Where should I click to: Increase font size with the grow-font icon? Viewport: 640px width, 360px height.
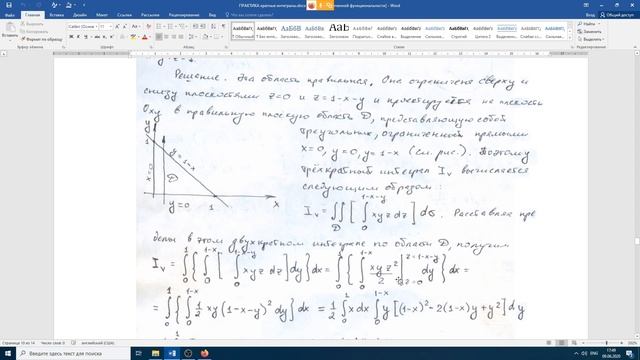[x=117, y=27]
